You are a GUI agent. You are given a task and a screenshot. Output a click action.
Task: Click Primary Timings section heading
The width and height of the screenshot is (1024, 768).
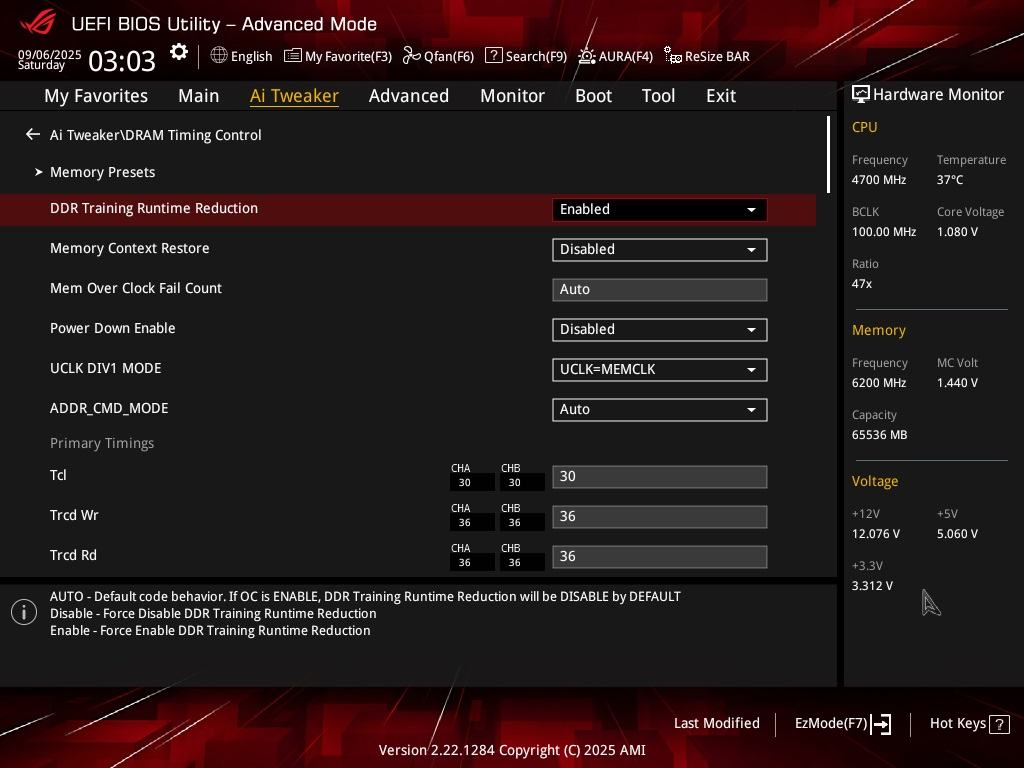(x=102, y=443)
